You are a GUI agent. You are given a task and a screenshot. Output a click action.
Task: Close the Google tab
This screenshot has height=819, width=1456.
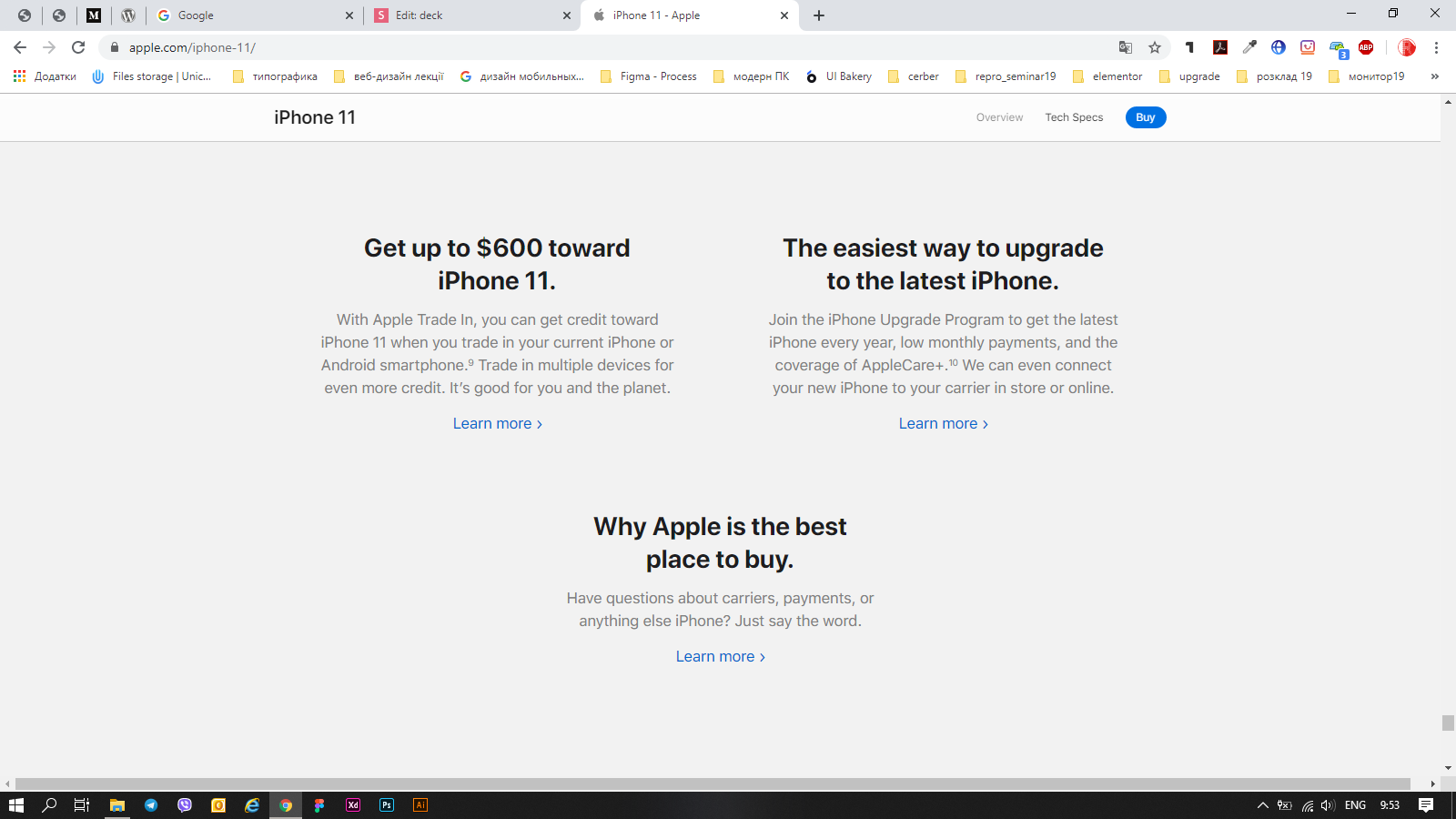click(349, 15)
